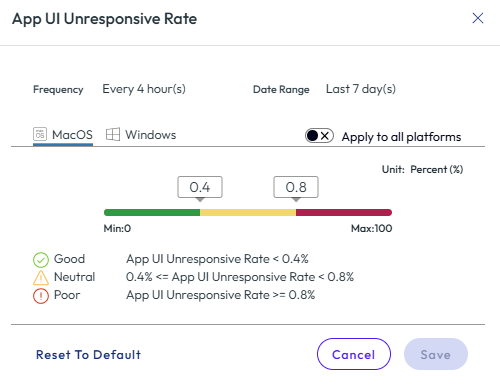Click the 'Neutral' status label
The height and width of the screenshot is (390, 500).
click(75, 277)
